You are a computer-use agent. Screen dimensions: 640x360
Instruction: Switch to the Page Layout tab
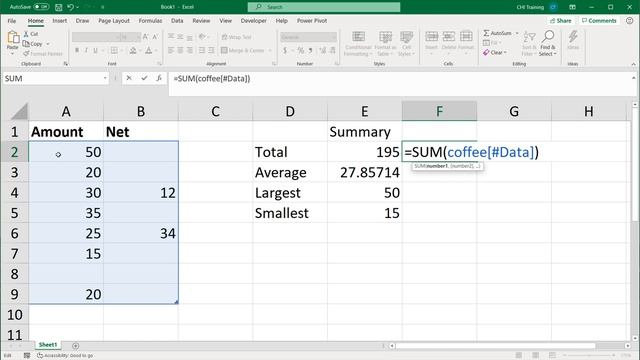[114, 21]
